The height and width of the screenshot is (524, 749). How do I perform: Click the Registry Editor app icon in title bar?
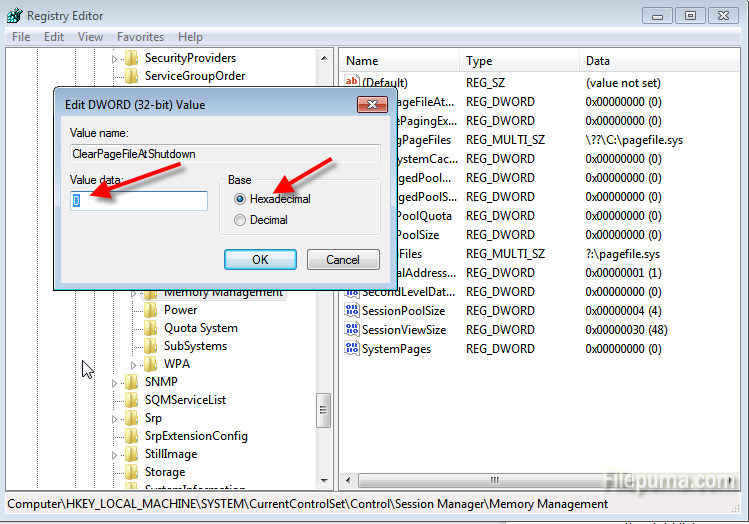pyautogui.click(x=14, y=16)
